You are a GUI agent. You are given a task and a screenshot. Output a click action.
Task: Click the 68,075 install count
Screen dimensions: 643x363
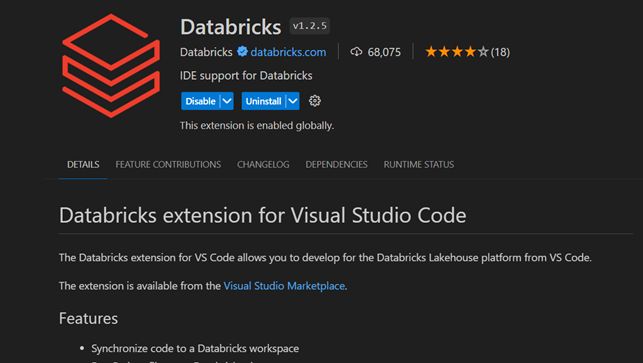384,52
